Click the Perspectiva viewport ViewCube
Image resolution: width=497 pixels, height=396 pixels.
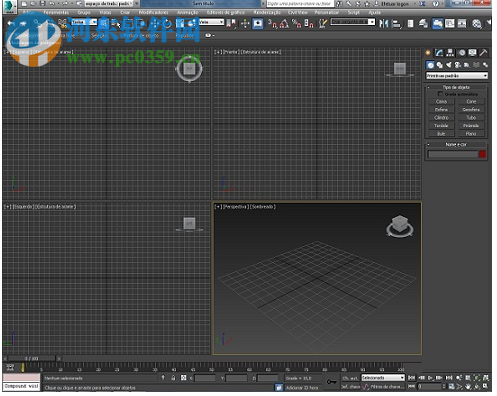[x=400, y=226]
